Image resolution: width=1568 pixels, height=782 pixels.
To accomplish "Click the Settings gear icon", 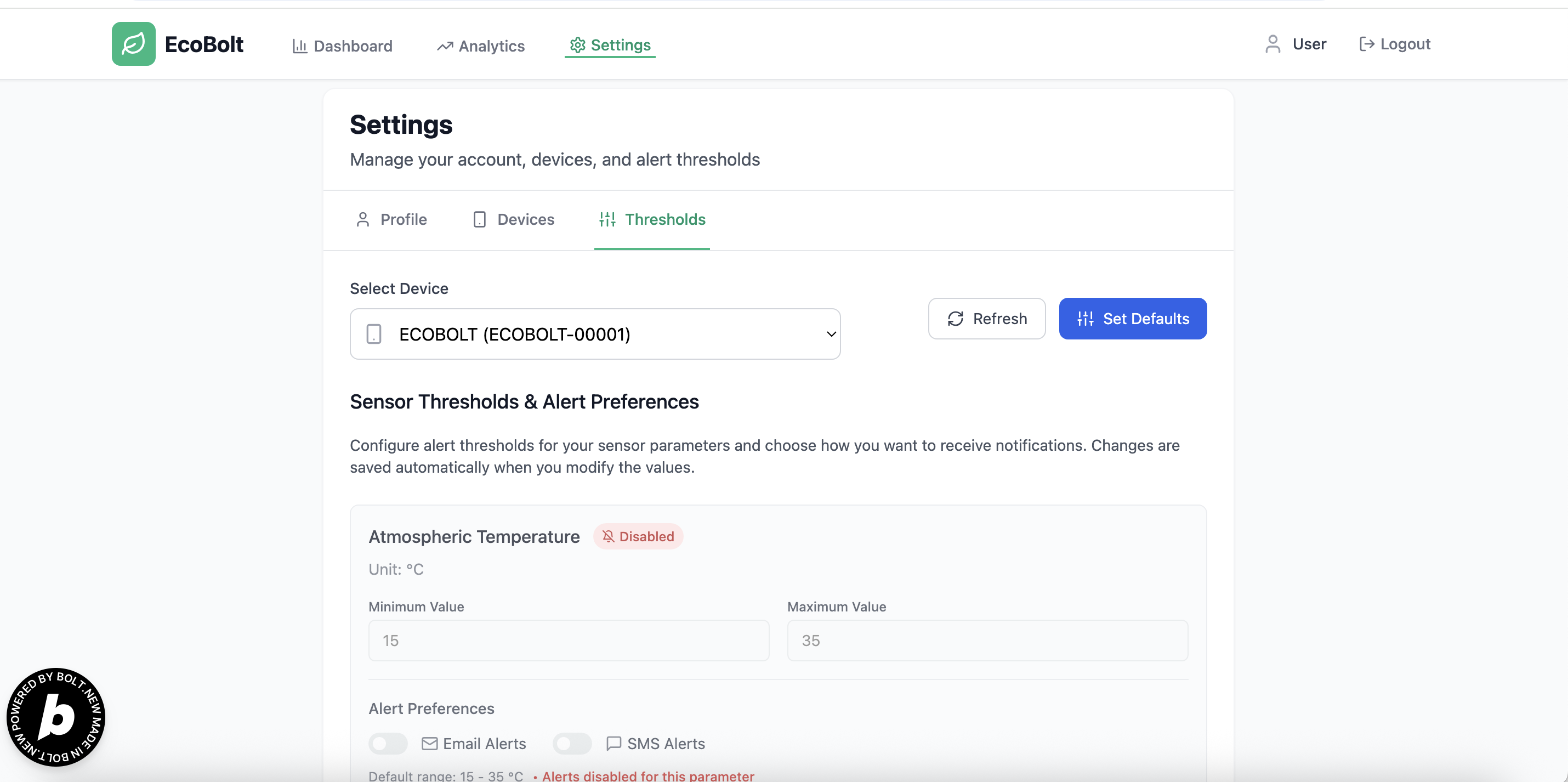I will point(577,45).
